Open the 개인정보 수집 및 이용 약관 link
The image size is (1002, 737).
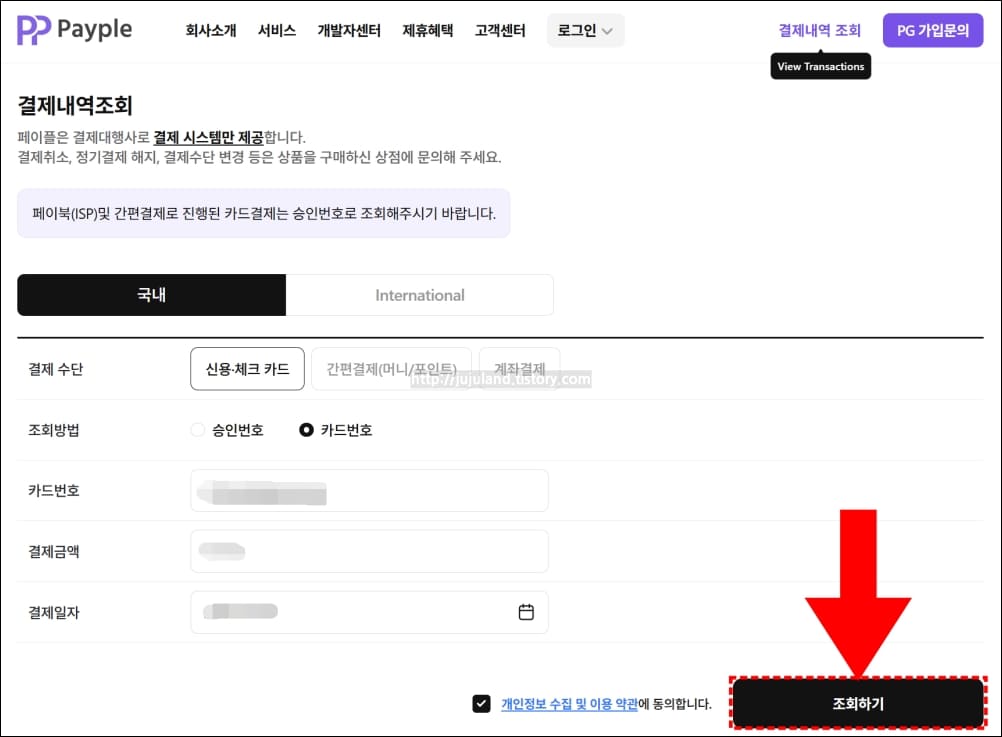point(569,704)
